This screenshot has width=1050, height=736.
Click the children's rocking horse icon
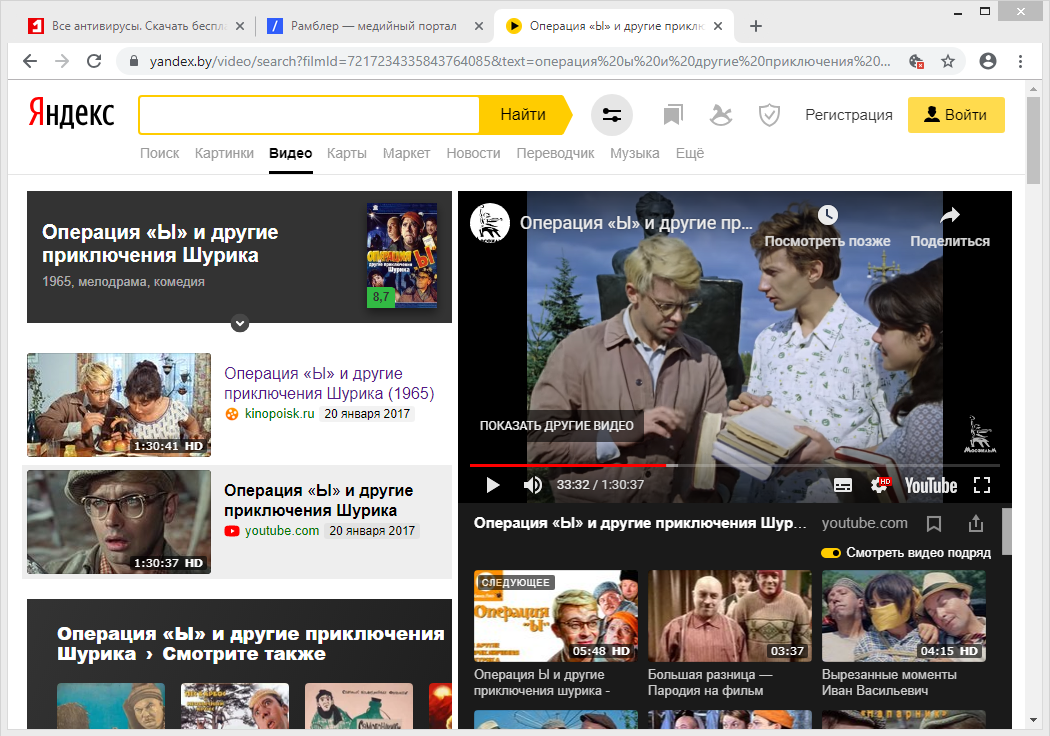[721, 115]
